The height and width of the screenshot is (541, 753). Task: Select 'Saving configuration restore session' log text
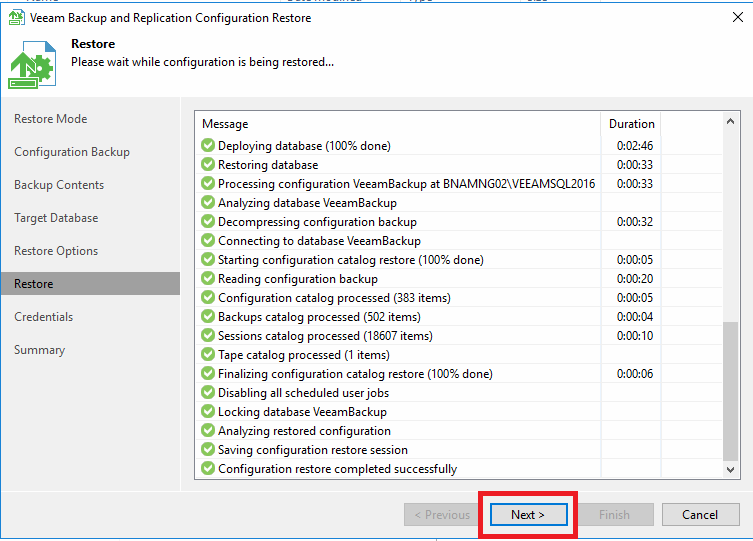tap(313, 450)
